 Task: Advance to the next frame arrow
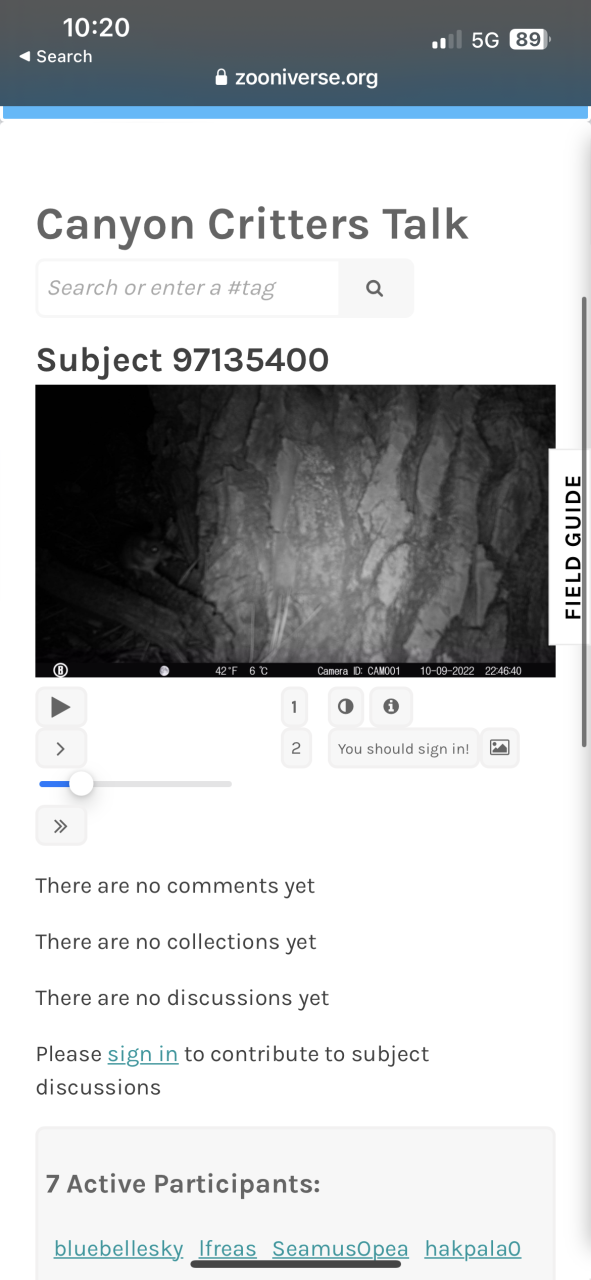coord(61,748)
